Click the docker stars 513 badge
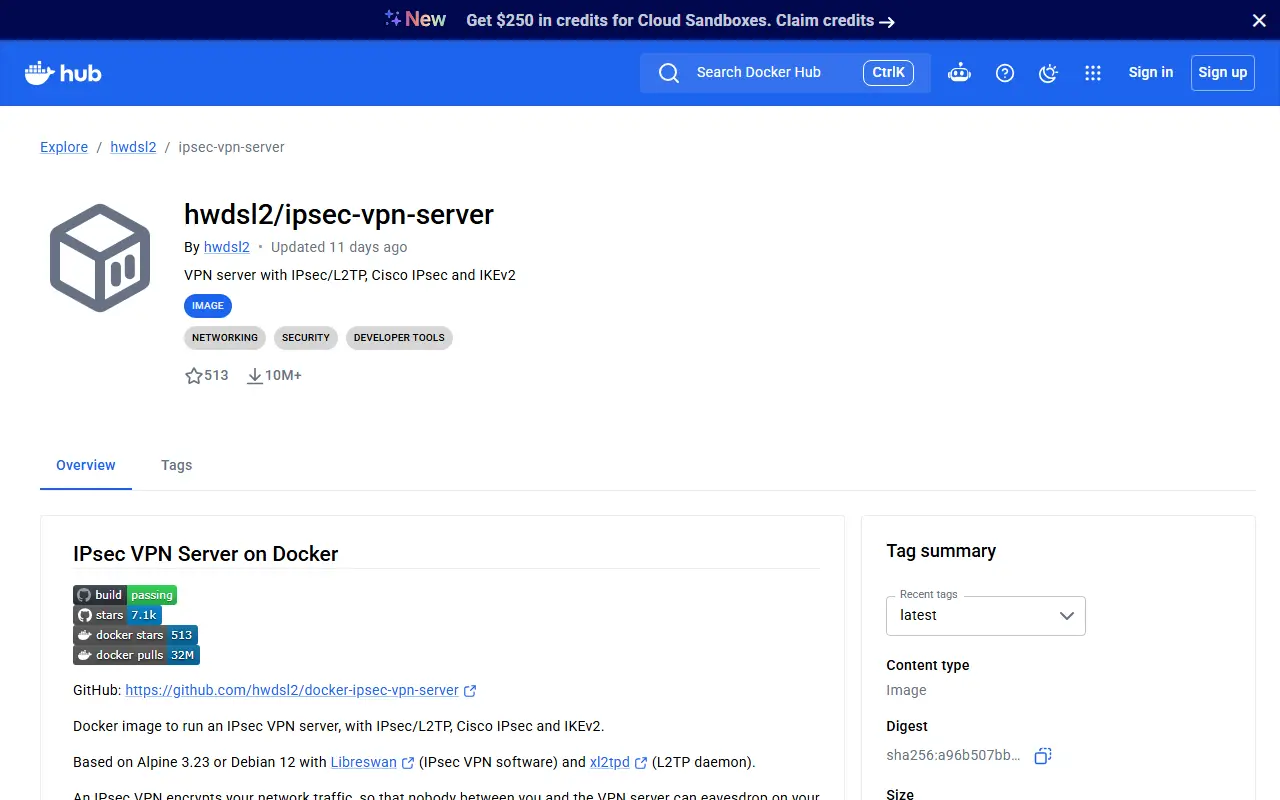The image size is (1280, 800). tap(135, 635)
